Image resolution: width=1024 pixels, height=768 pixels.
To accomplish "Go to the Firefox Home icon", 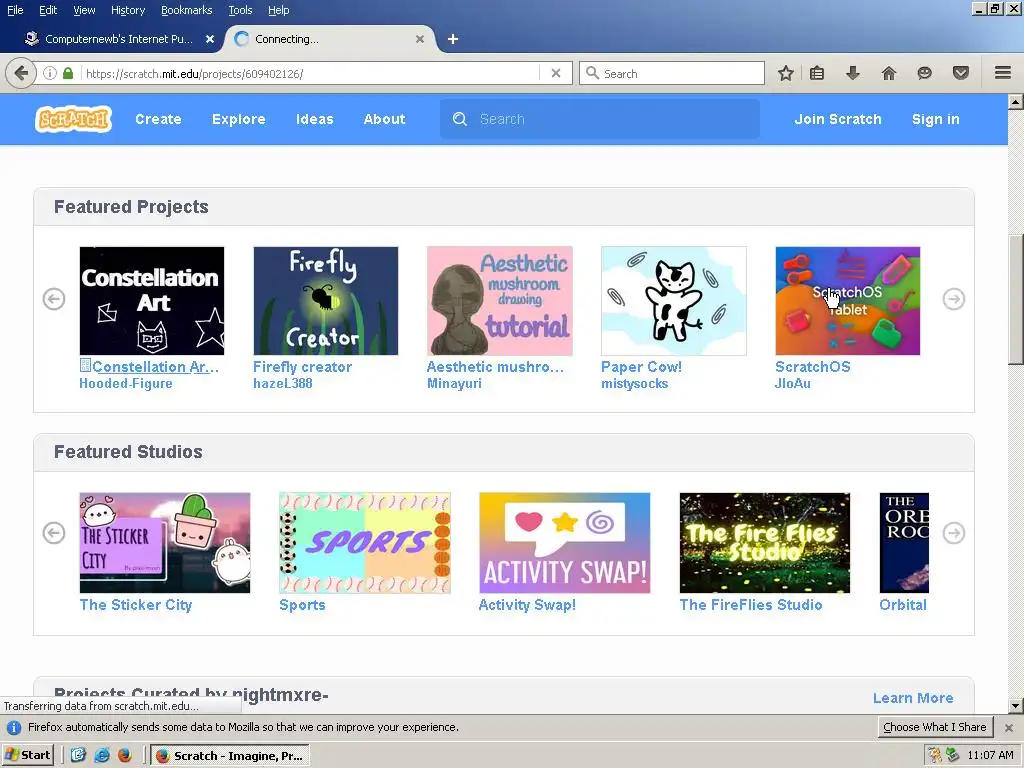I will pyautogui.click(x=889, y=73).
